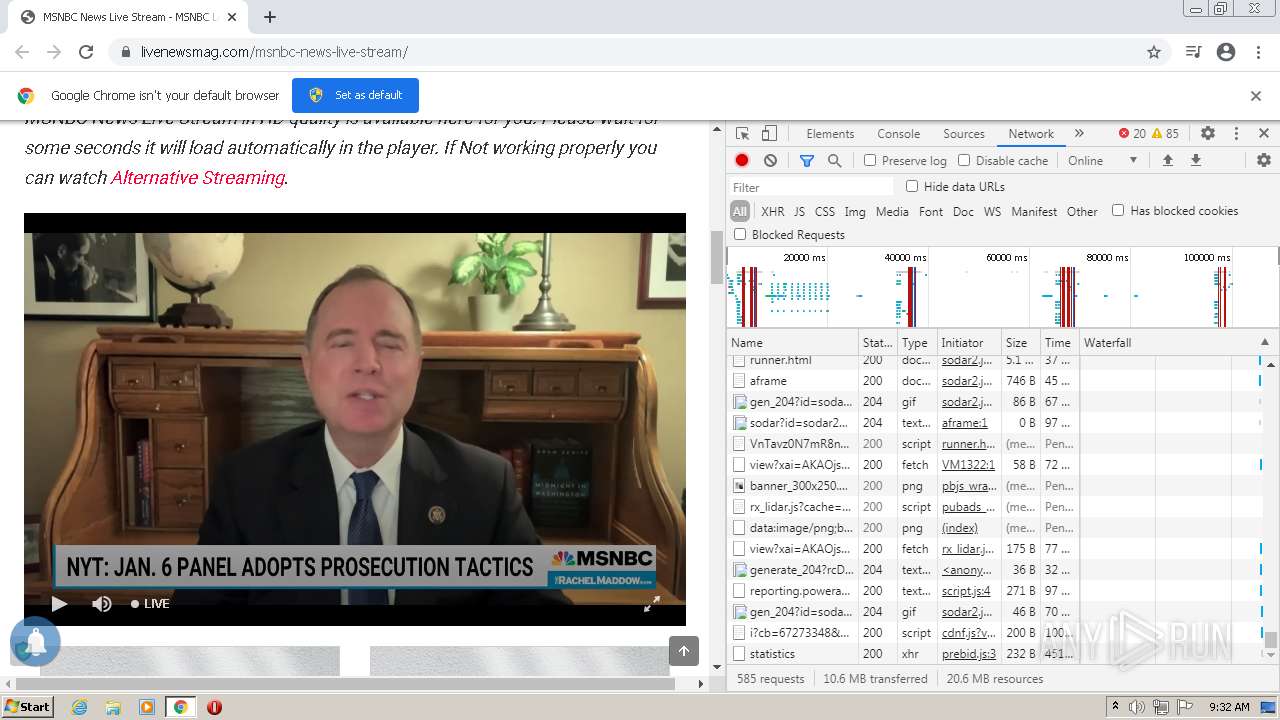Clear the network log
Viewport: 1280px width, 720px height.
coord(770,160)
